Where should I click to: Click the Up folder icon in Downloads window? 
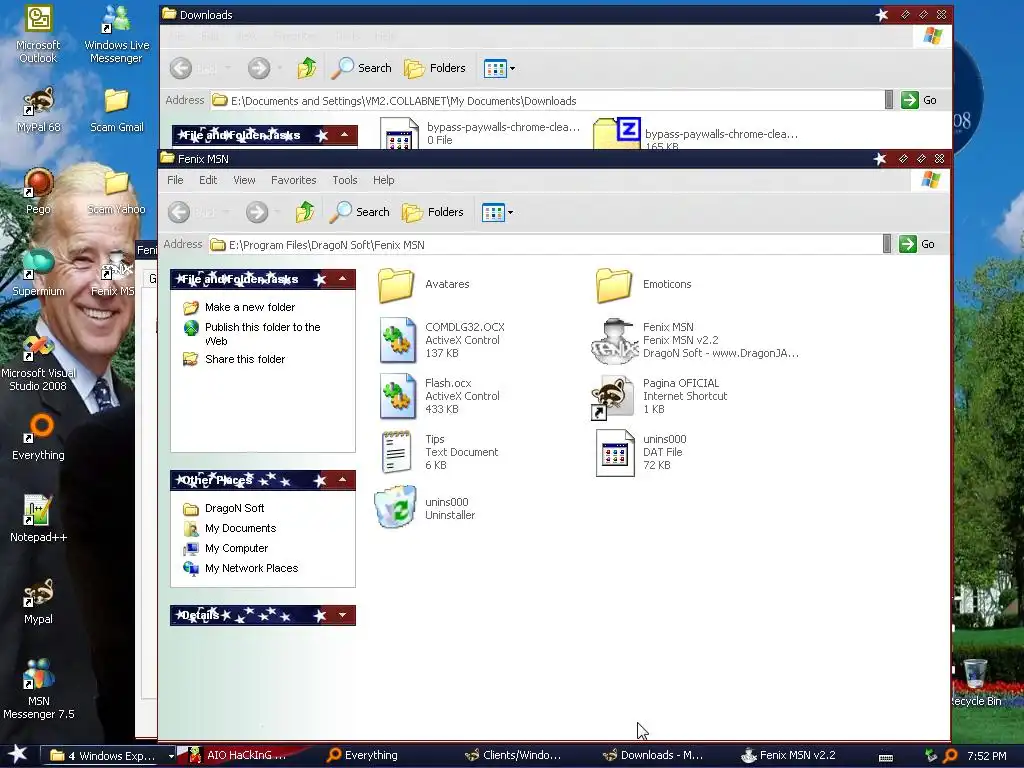pos(307,68)
